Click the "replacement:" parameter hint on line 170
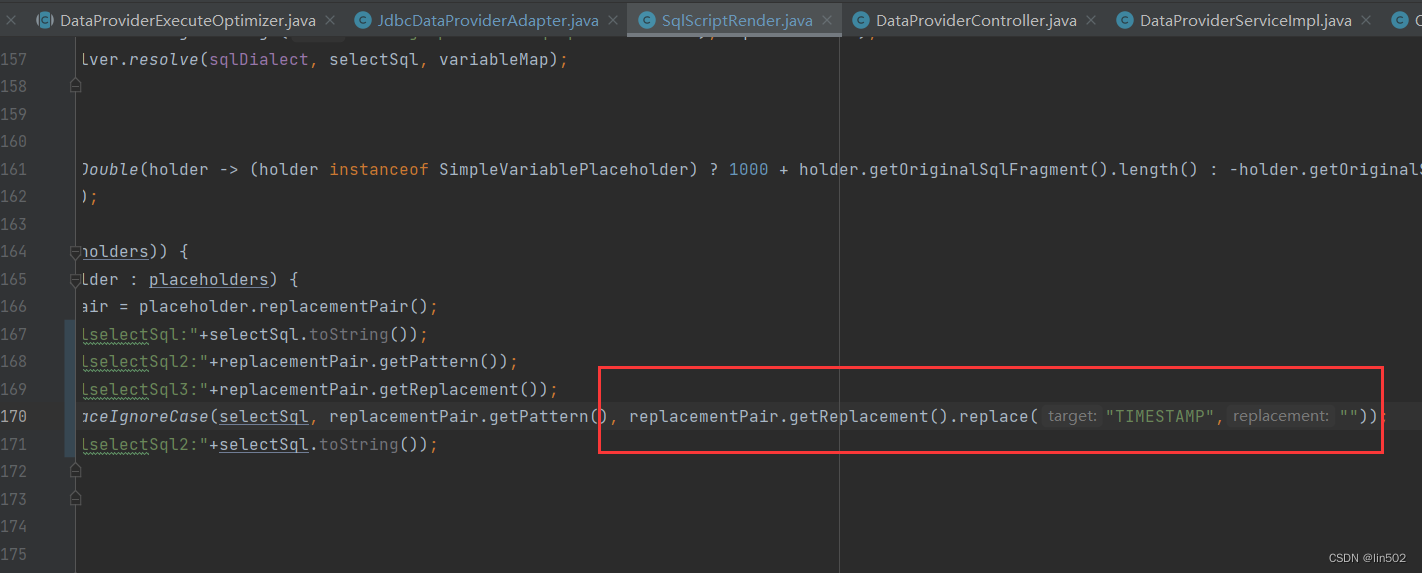Viewport: 1422px width, 573px height. pyautogui.click(x=1281, y=416)
